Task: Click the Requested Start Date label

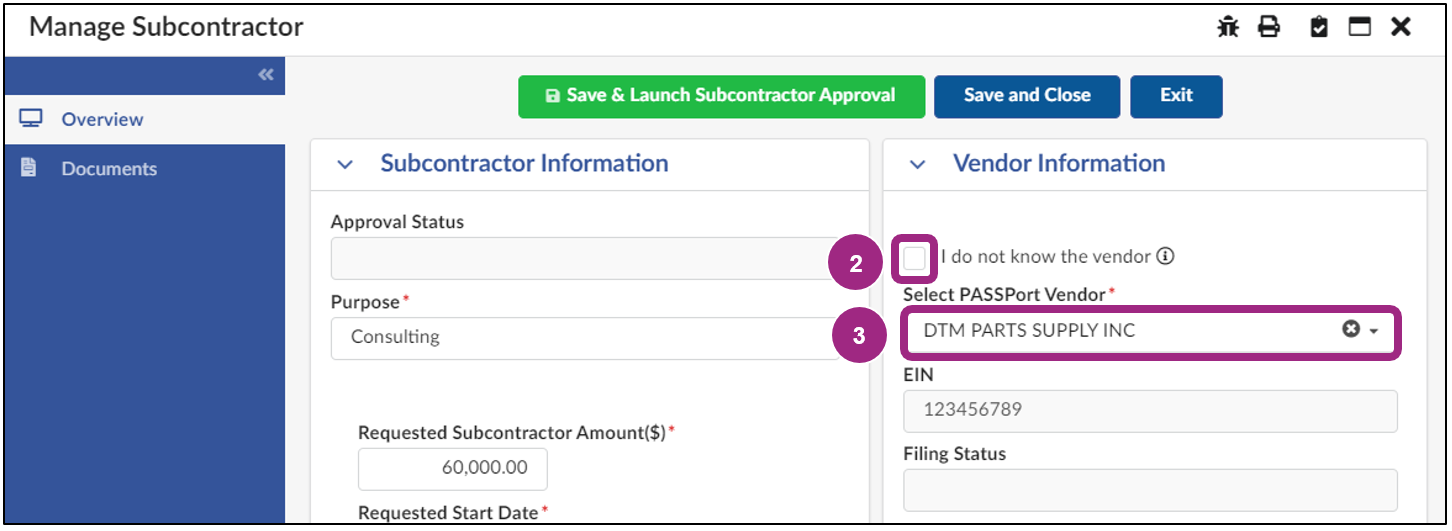Action: pos(449,512)
